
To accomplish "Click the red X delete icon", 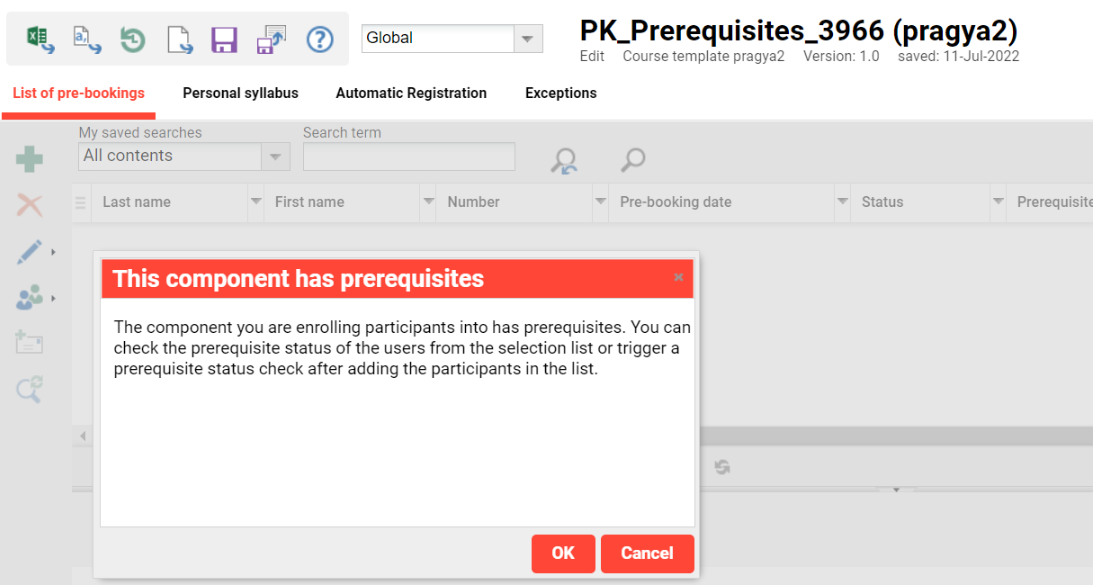I will (30, 206).
